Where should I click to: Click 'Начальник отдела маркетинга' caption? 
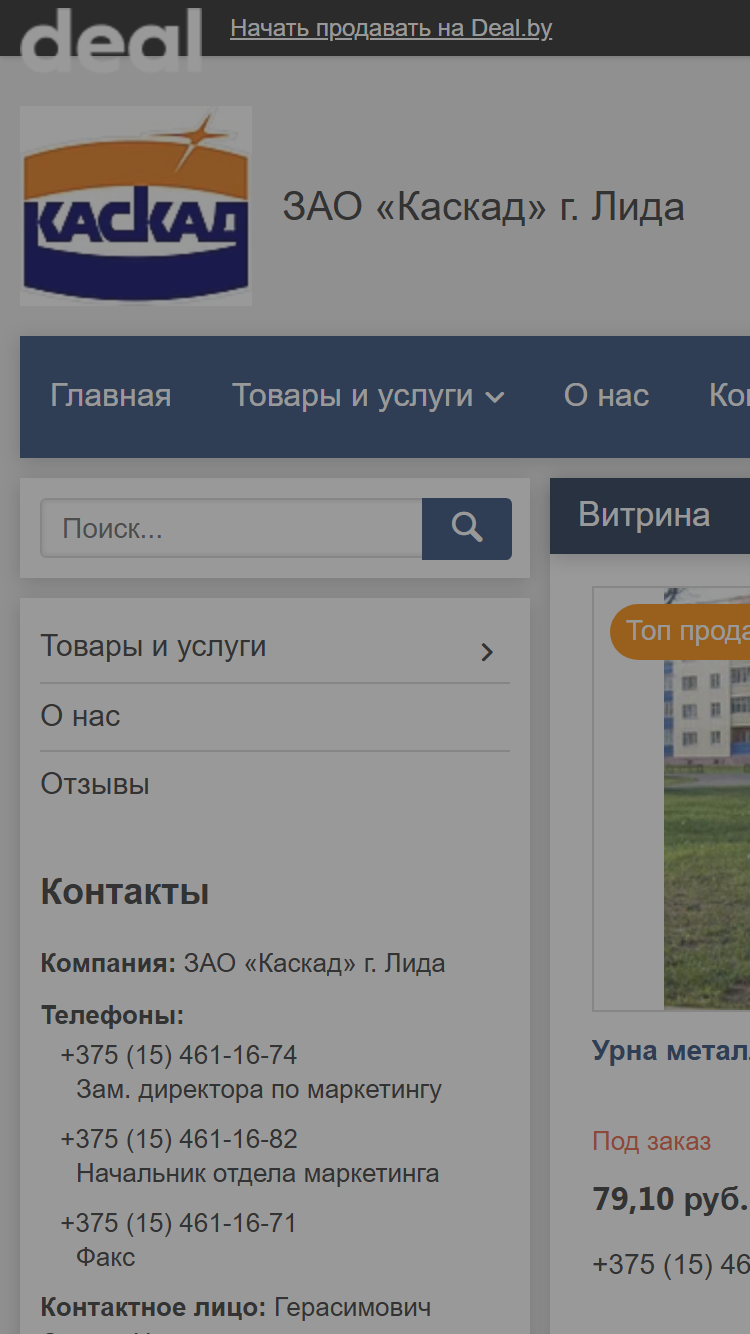258,1173
